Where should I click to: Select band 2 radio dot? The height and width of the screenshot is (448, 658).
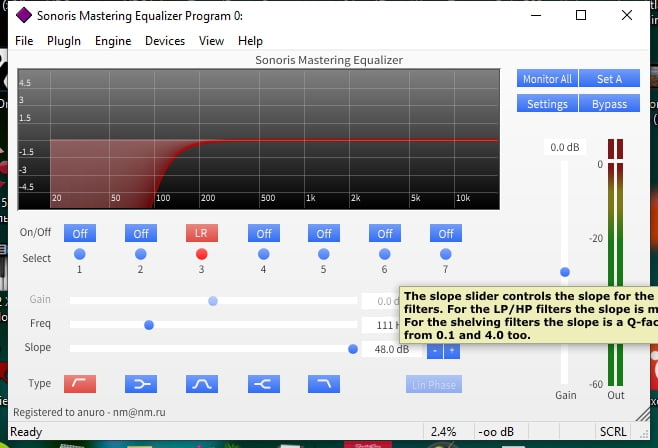[141, 254]
